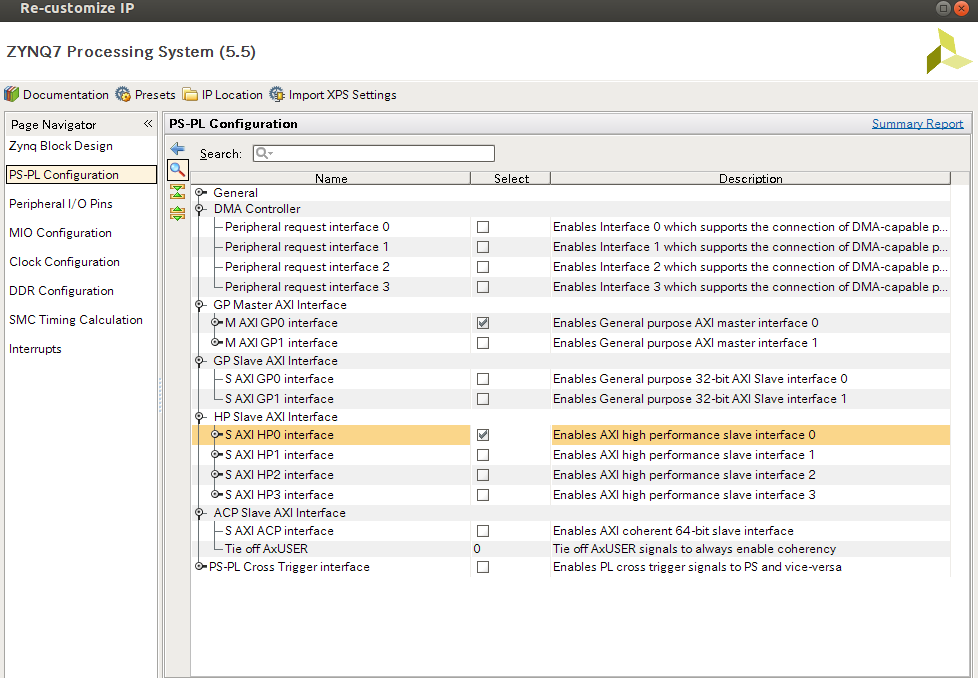Check M AXI GP1 interface checkbox
Image resolution: width=978 pixels, height=678 pixels.
483,343
